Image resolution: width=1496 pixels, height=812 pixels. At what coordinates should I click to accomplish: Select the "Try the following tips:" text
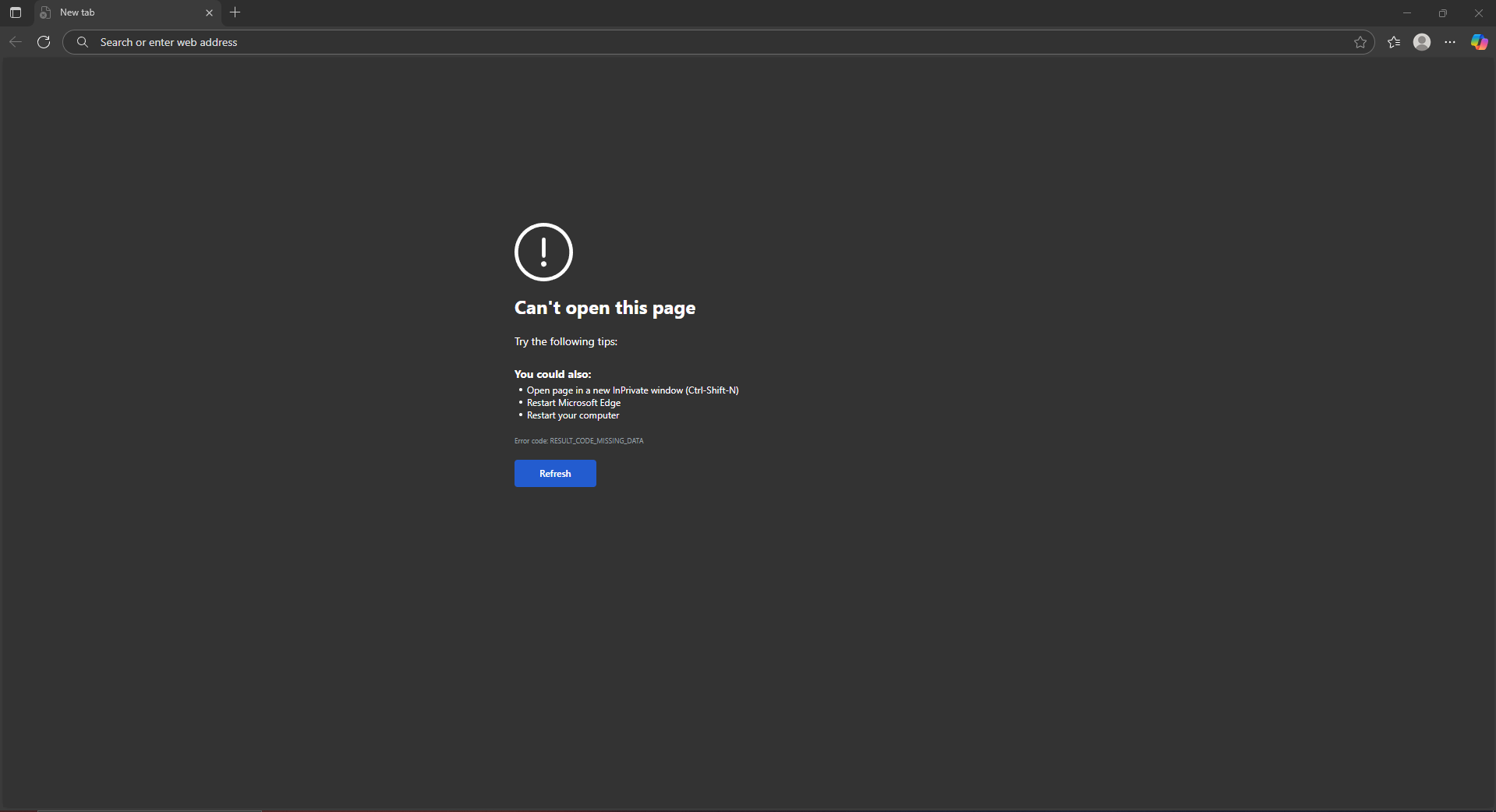tap(566, 341)
